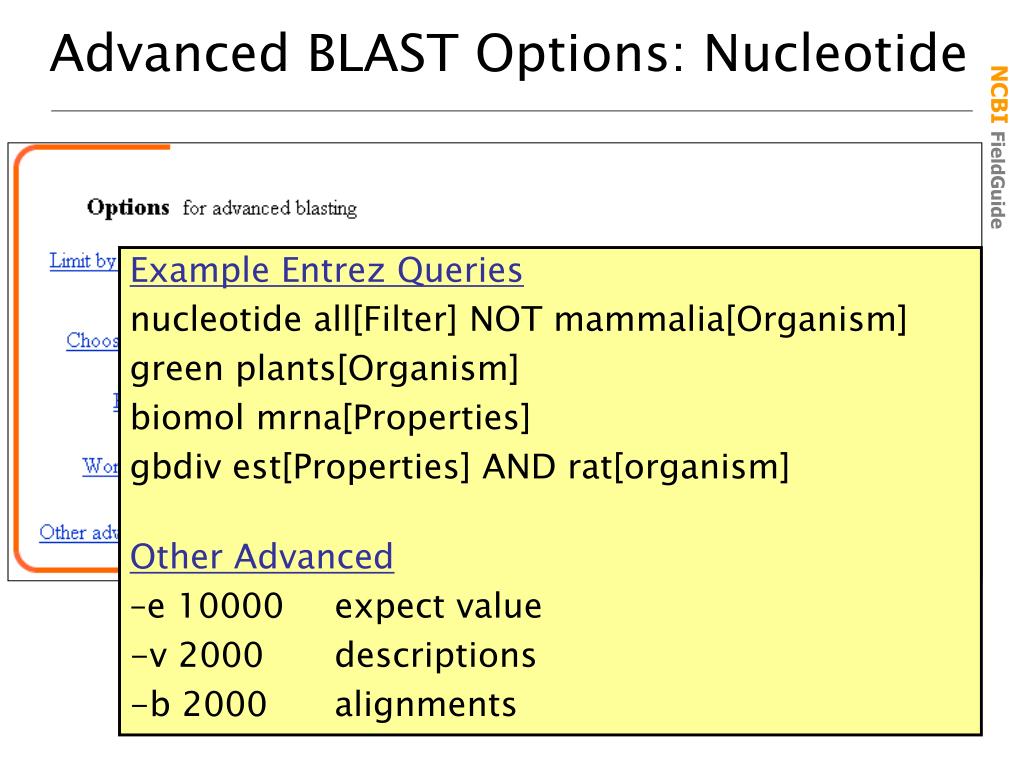The image size is (1024, 768).
Task: Open the "Other Advanced" link
Action: tap(262, 556)
